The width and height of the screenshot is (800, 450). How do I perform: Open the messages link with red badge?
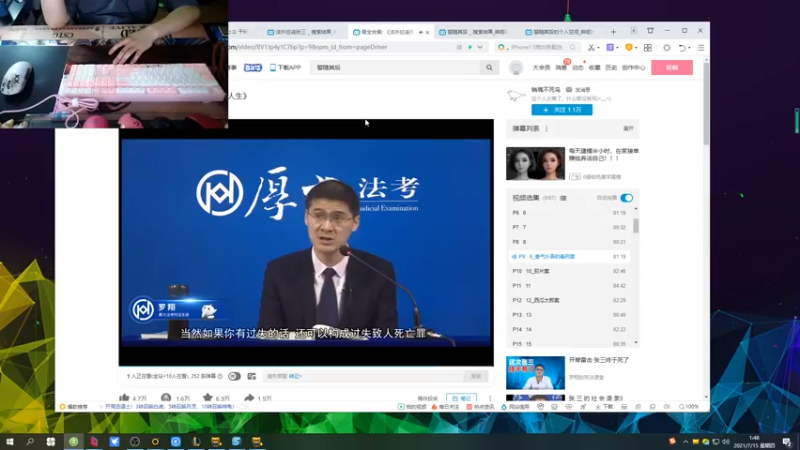561,67
